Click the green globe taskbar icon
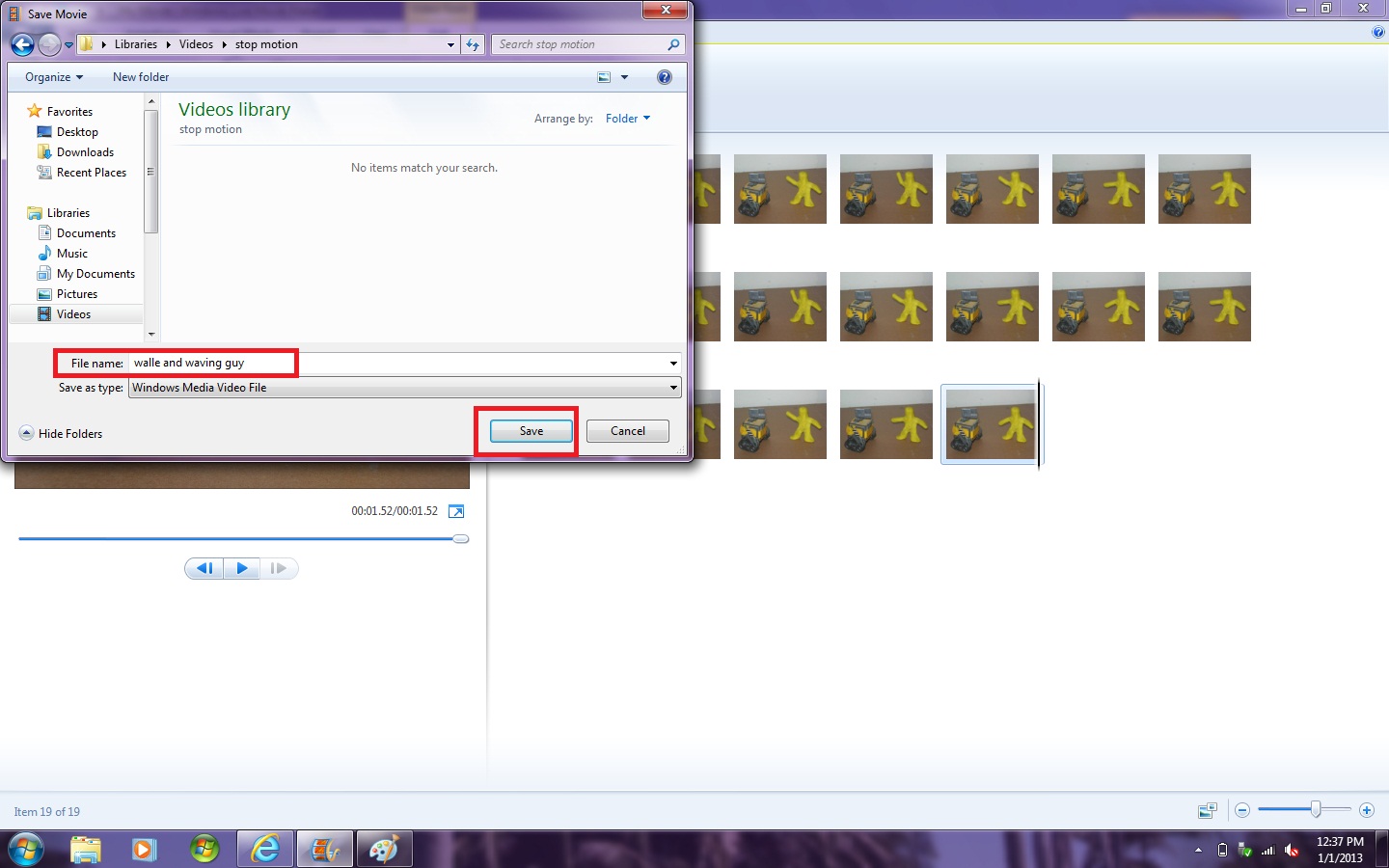Screen dimensions: 1389x868 tap(204, 850)
